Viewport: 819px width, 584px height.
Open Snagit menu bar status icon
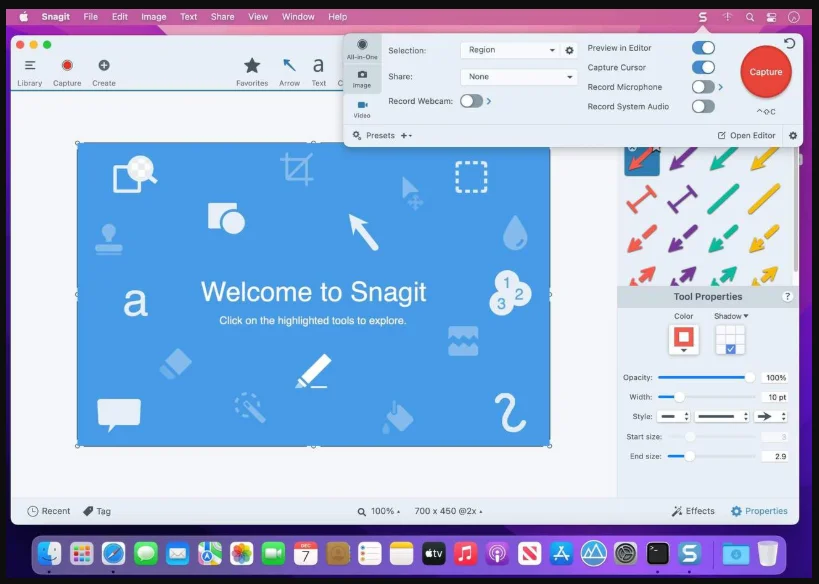(703, 17)
